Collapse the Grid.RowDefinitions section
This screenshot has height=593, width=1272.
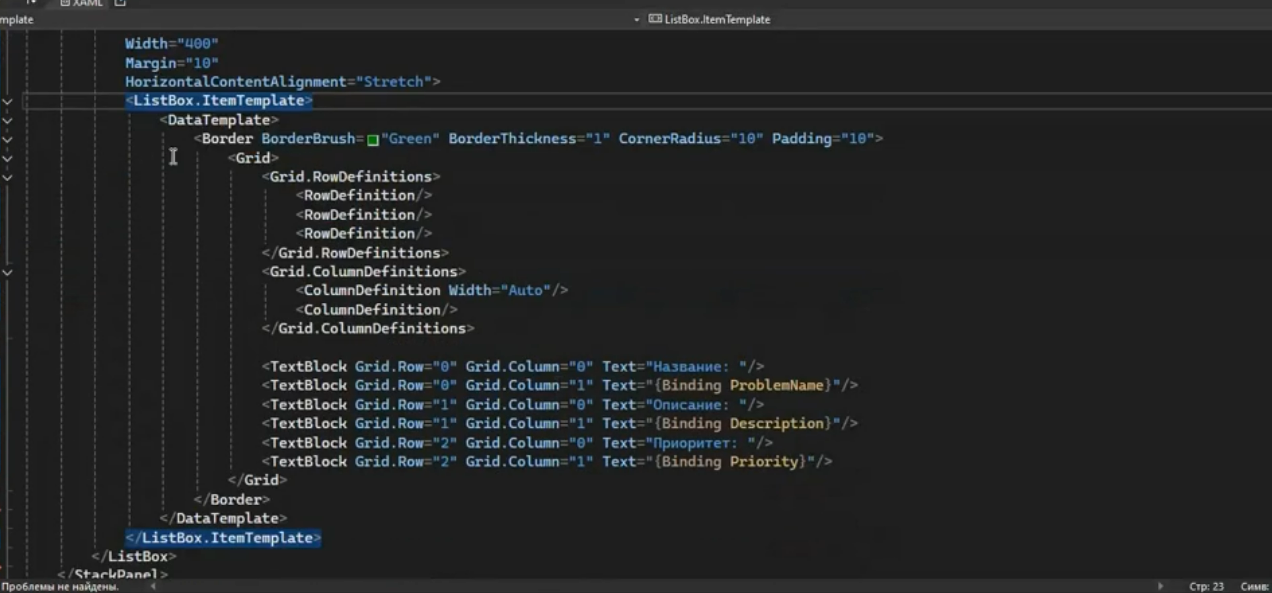click(x=7, y=177)
